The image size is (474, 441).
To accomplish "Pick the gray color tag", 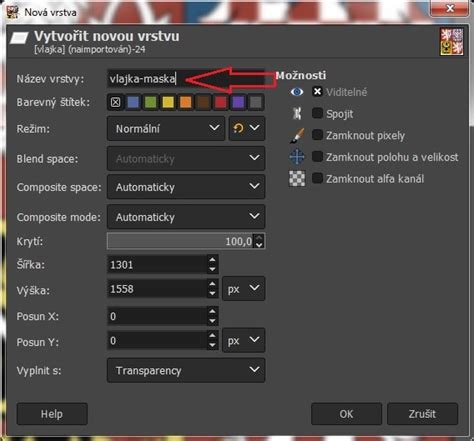I will 256,102.
